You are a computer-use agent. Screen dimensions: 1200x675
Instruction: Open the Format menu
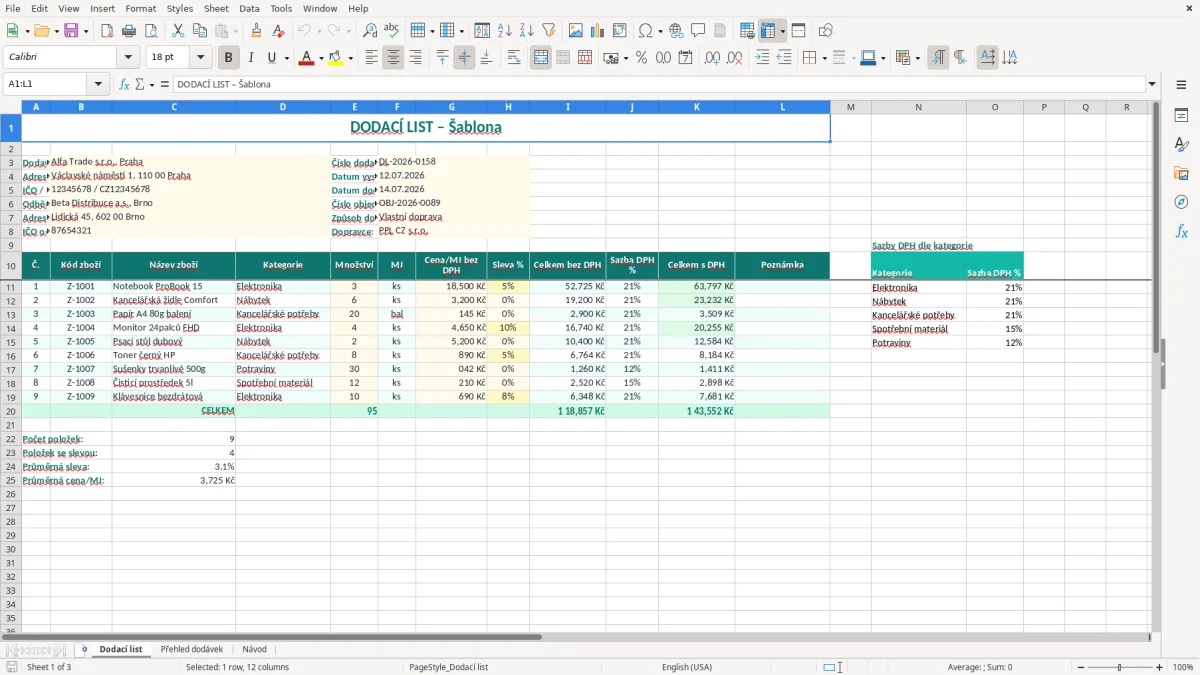pyautogui.click(x=140, y=8)
